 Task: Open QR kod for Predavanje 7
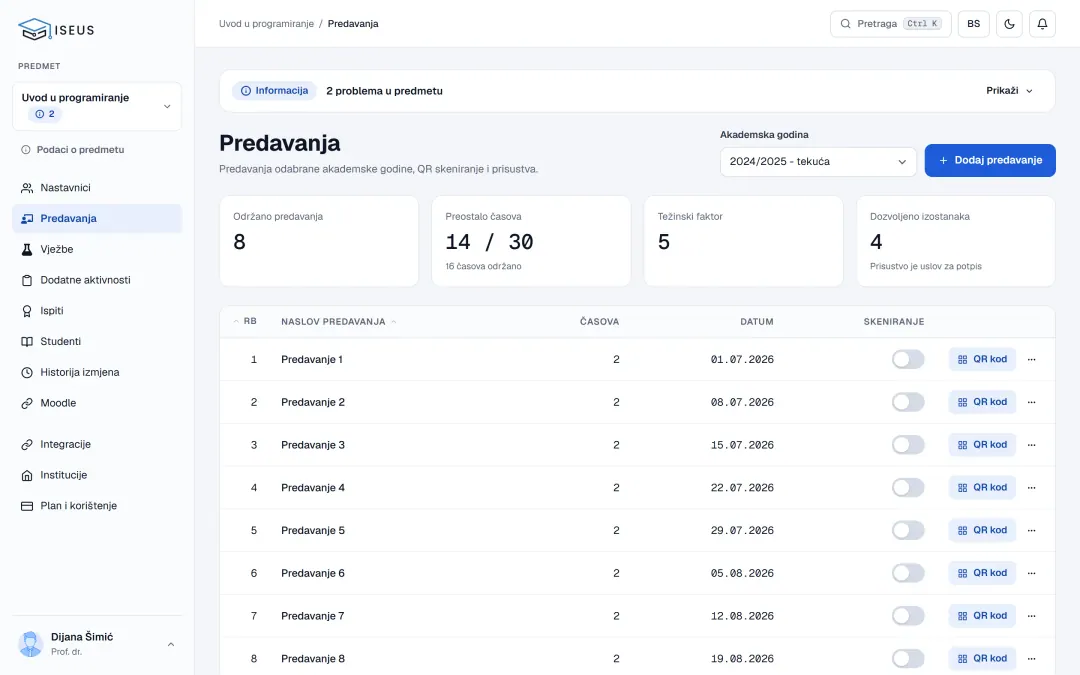pos(982,616)
